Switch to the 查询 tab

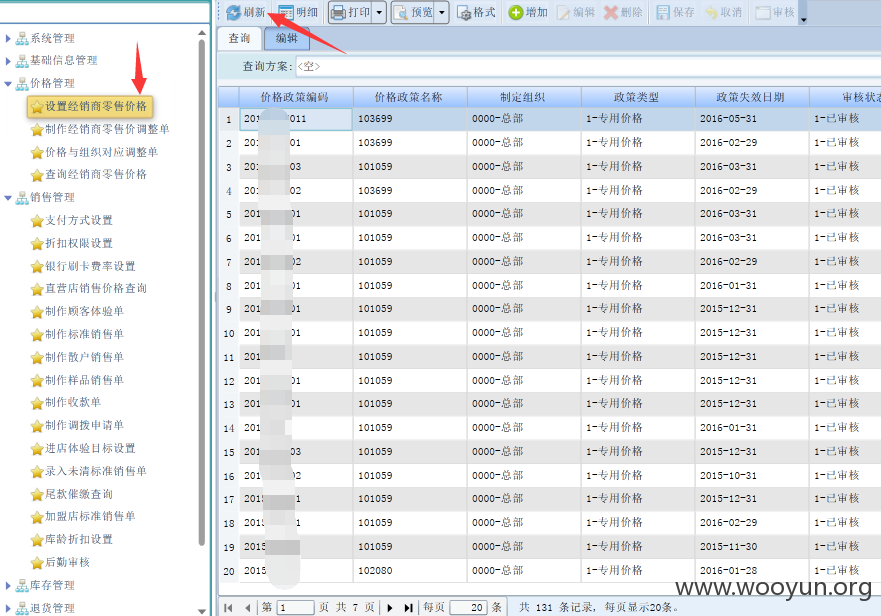click(239, 38)
